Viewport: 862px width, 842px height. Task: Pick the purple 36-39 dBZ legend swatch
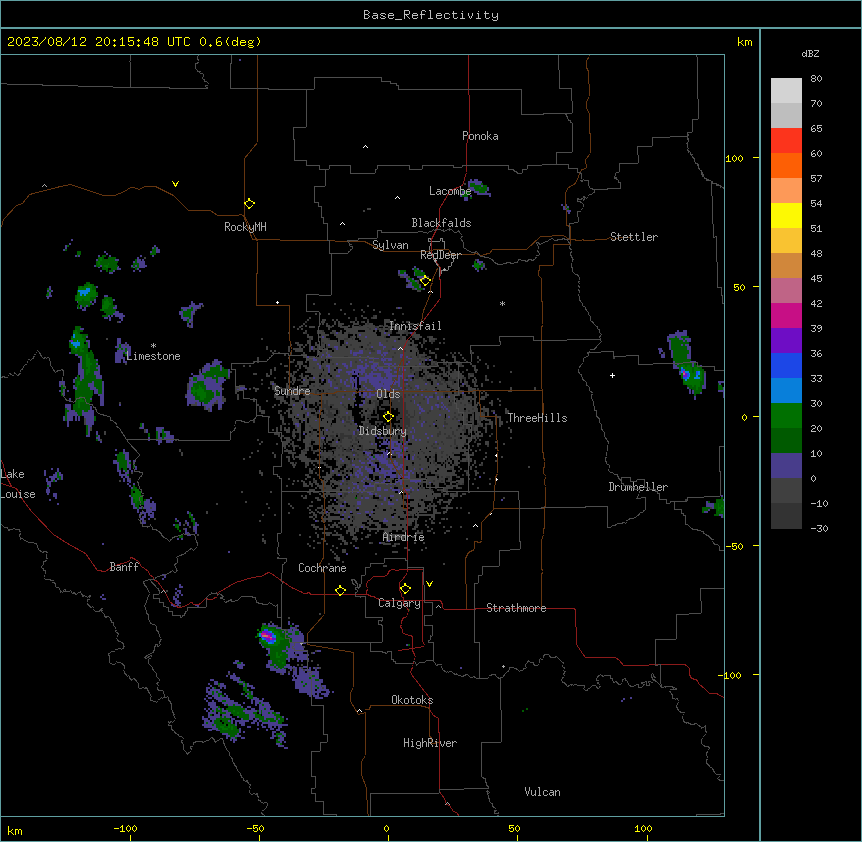click(786, 341)
